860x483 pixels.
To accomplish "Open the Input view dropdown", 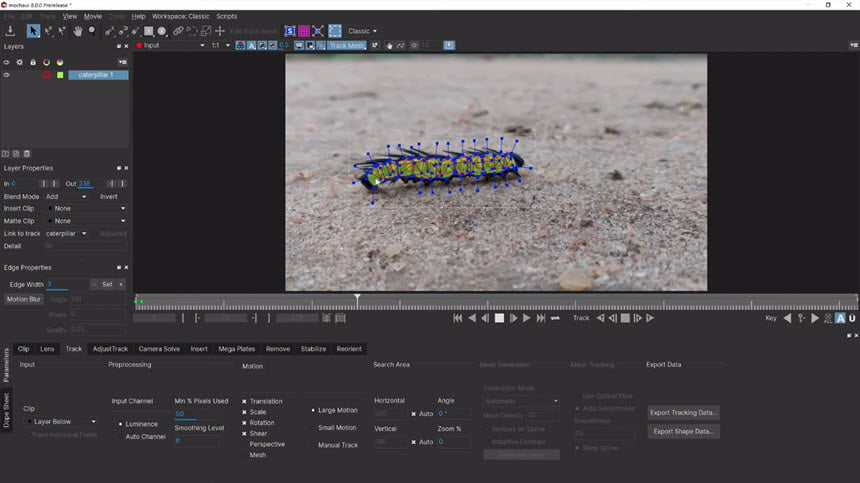I will pyautogui.click(x=171, y=46).
